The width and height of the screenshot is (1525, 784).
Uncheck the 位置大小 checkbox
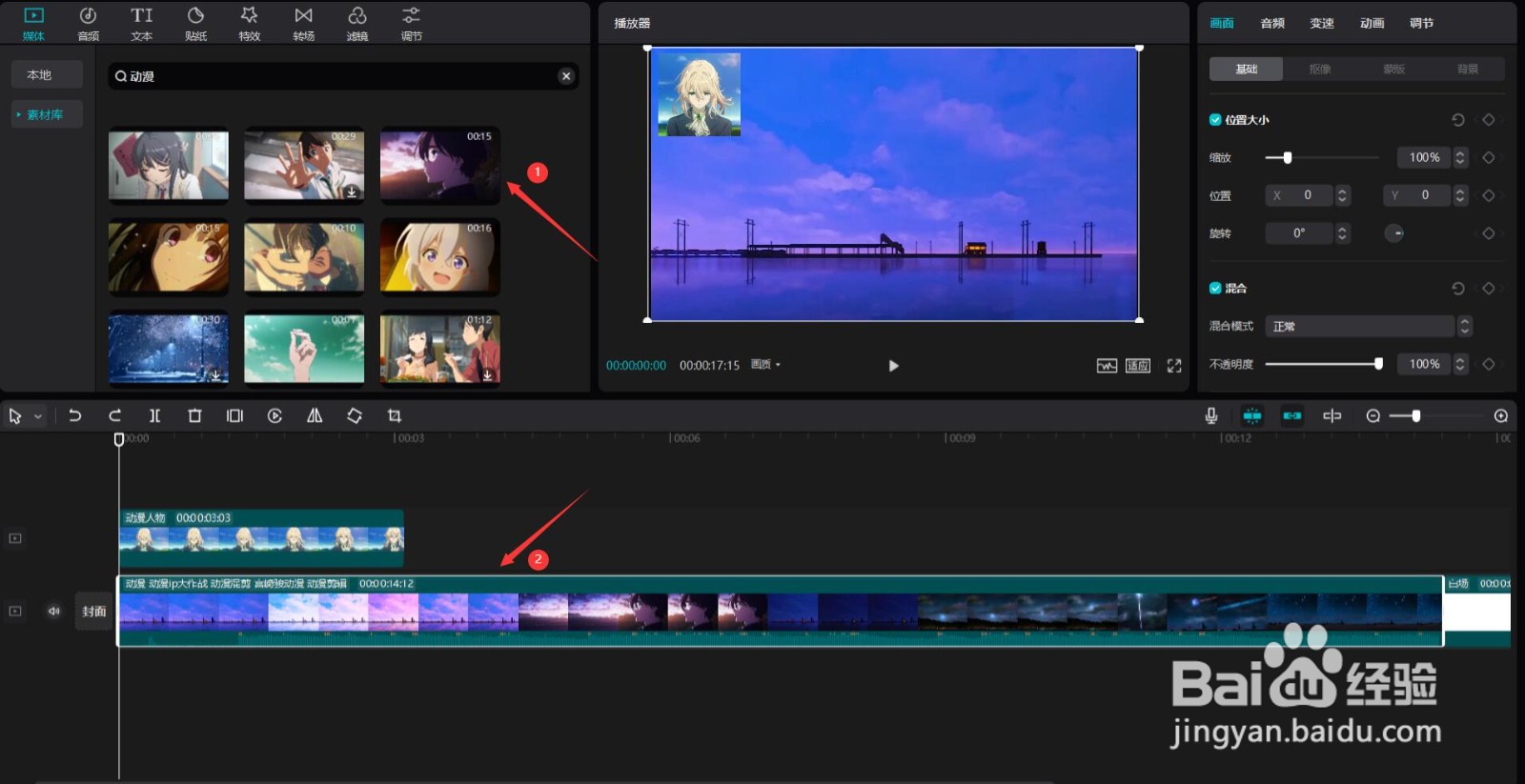pyautogui.click(x=1215, y=120)
